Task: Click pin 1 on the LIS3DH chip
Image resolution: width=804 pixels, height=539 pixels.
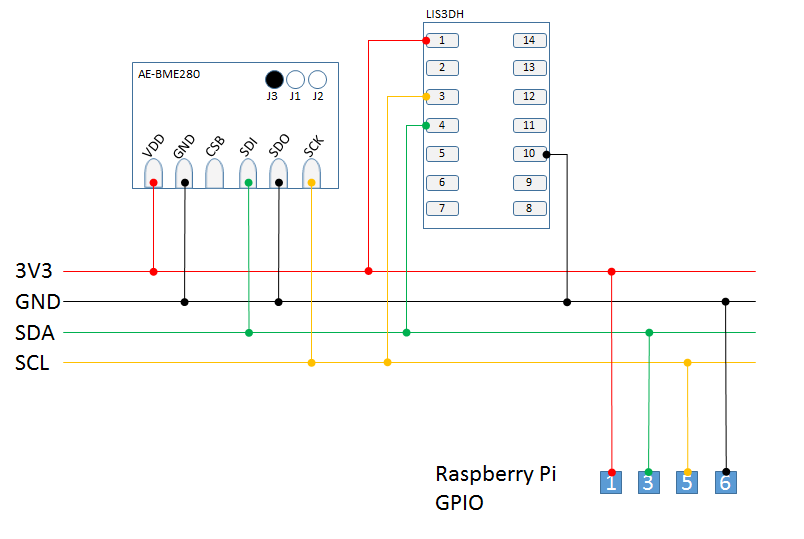Action: click(441, 41)
